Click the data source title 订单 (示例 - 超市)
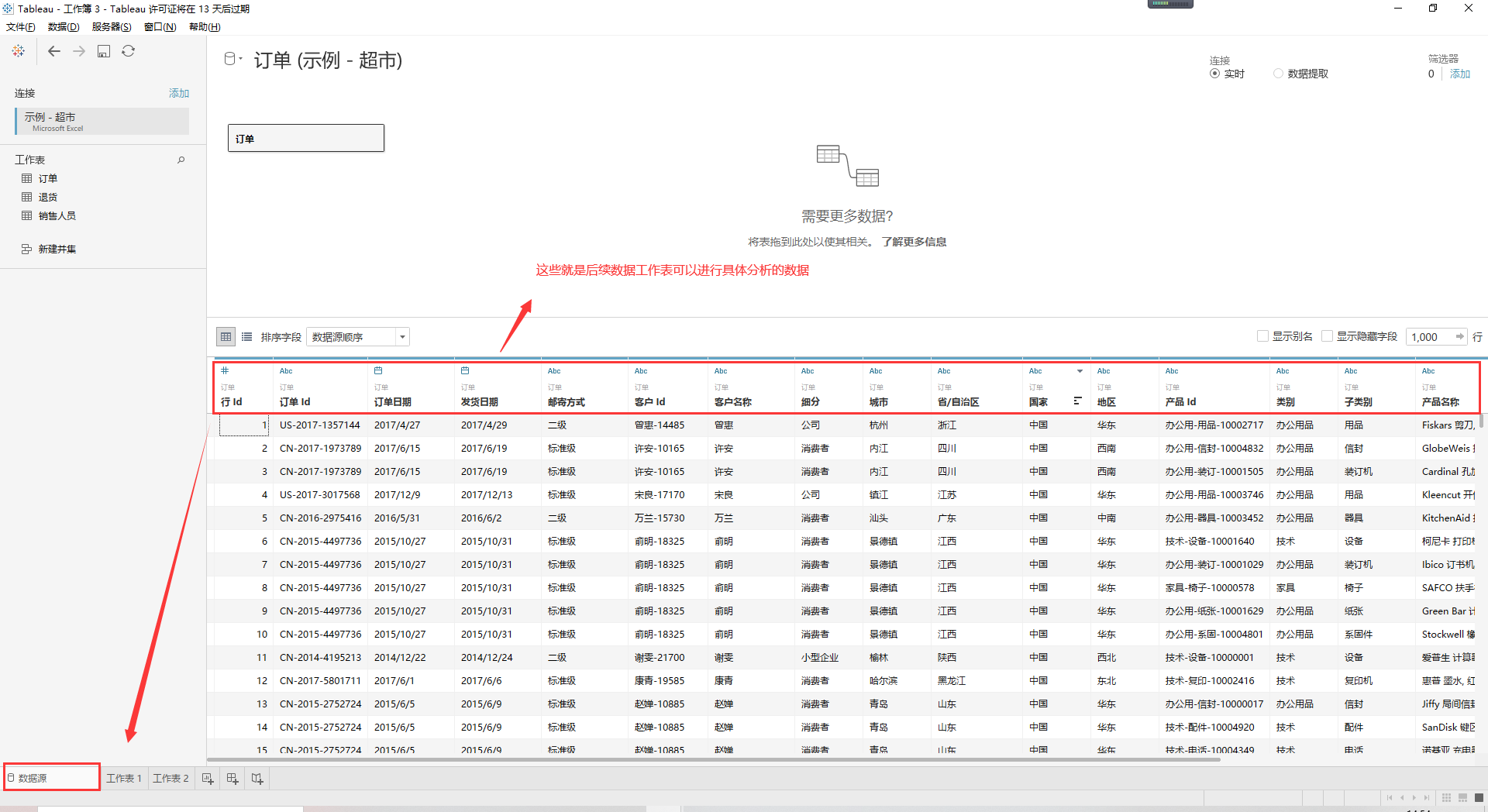The height and width of the screenshot is (812, 1488). click(x=328, y=60)
